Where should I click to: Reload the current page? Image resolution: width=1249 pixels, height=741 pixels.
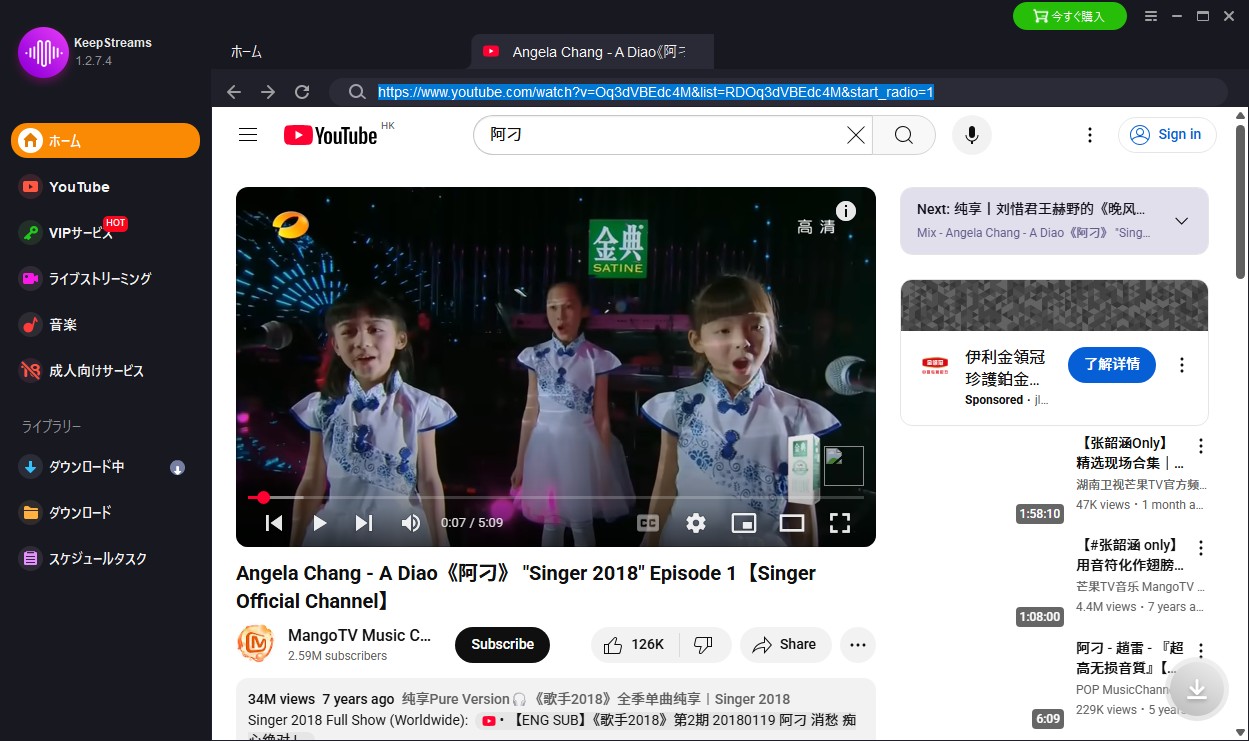pyautogui.click(x=302, y=92)
